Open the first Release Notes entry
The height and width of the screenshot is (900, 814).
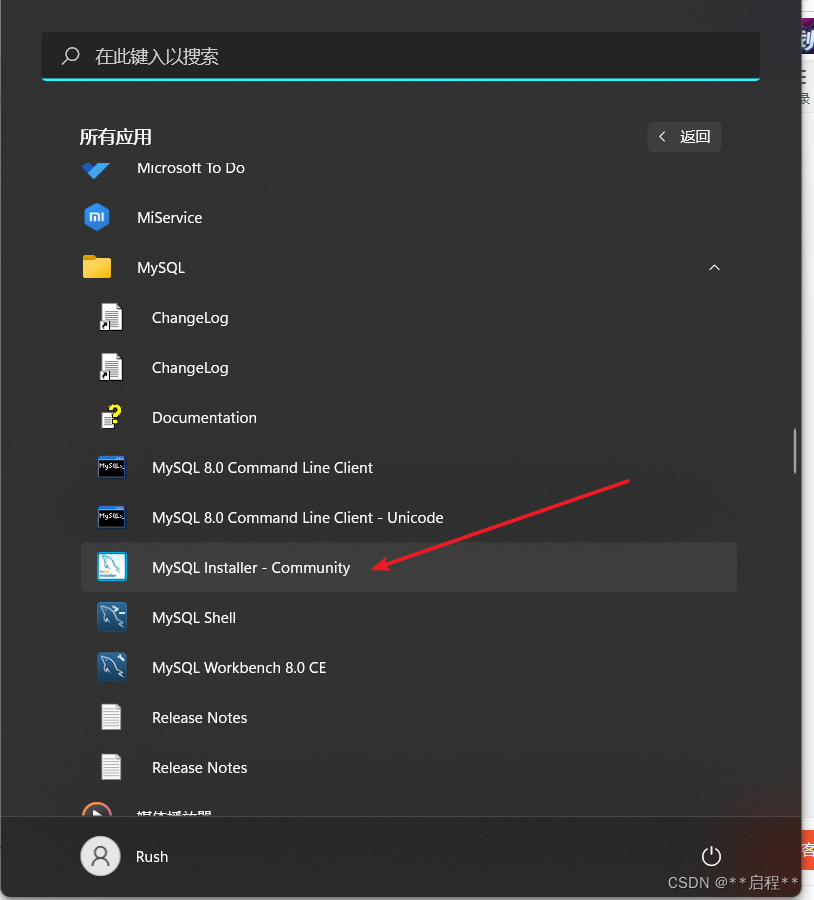coord(199,717)
